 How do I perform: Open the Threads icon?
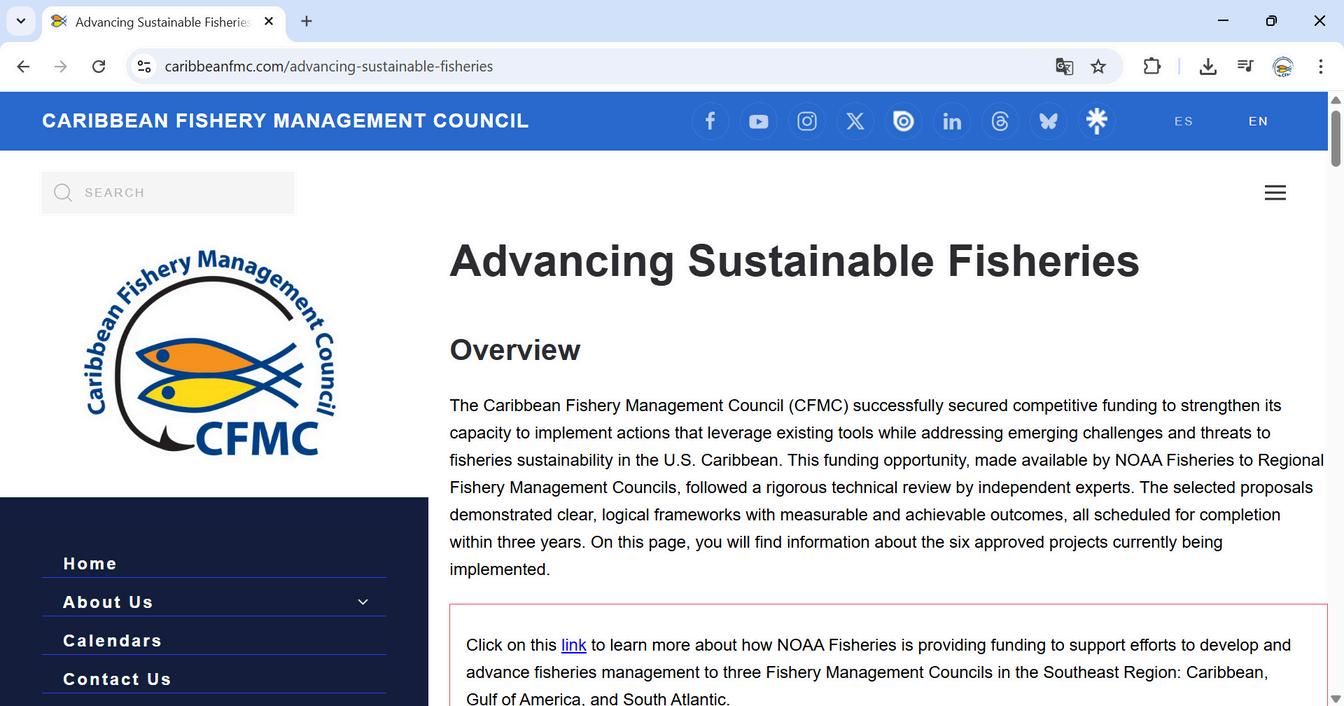1000,121
